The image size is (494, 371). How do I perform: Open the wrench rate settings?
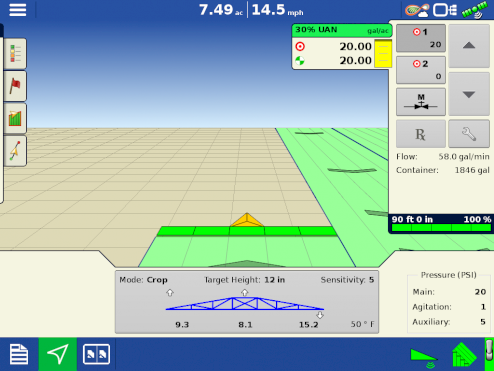pos(469,134)
